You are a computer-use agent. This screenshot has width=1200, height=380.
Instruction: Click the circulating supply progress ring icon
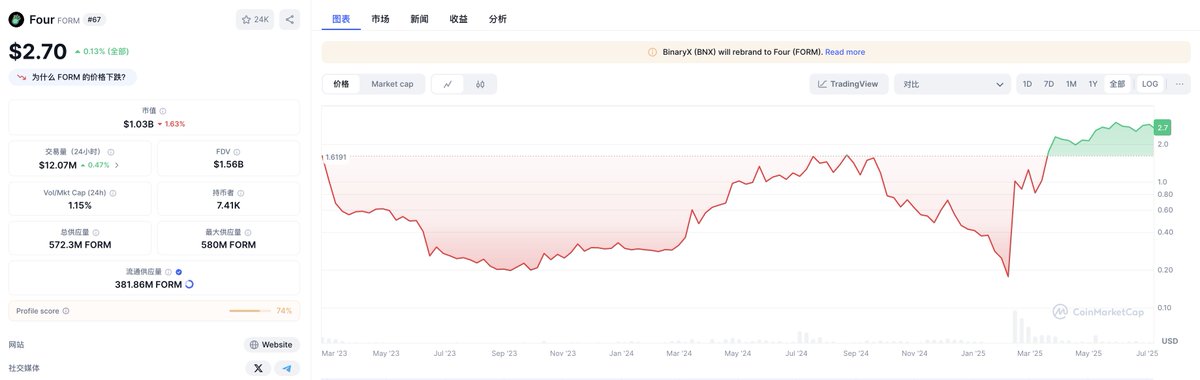click(x=190, y=285)
